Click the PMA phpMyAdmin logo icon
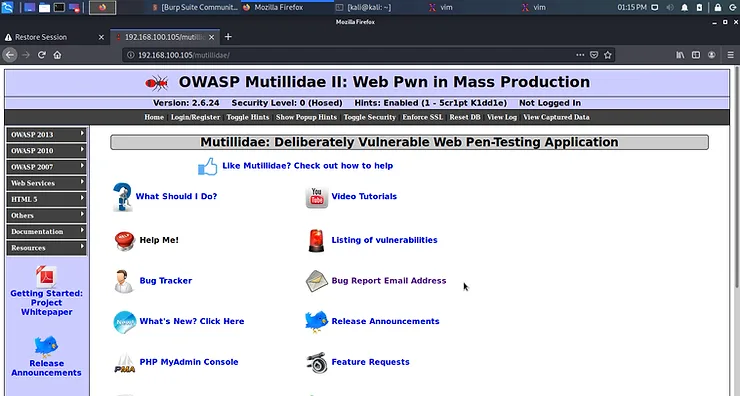740x396 pixels. point(125,363)
